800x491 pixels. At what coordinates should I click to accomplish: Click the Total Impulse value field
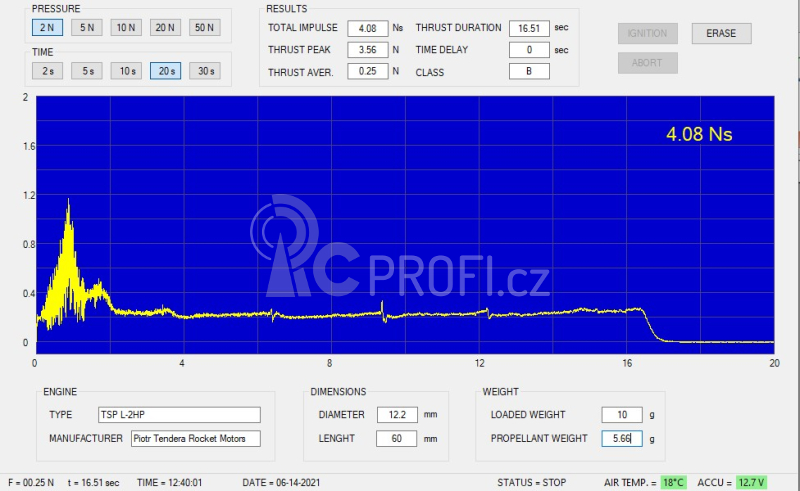(x=367, y=28)
